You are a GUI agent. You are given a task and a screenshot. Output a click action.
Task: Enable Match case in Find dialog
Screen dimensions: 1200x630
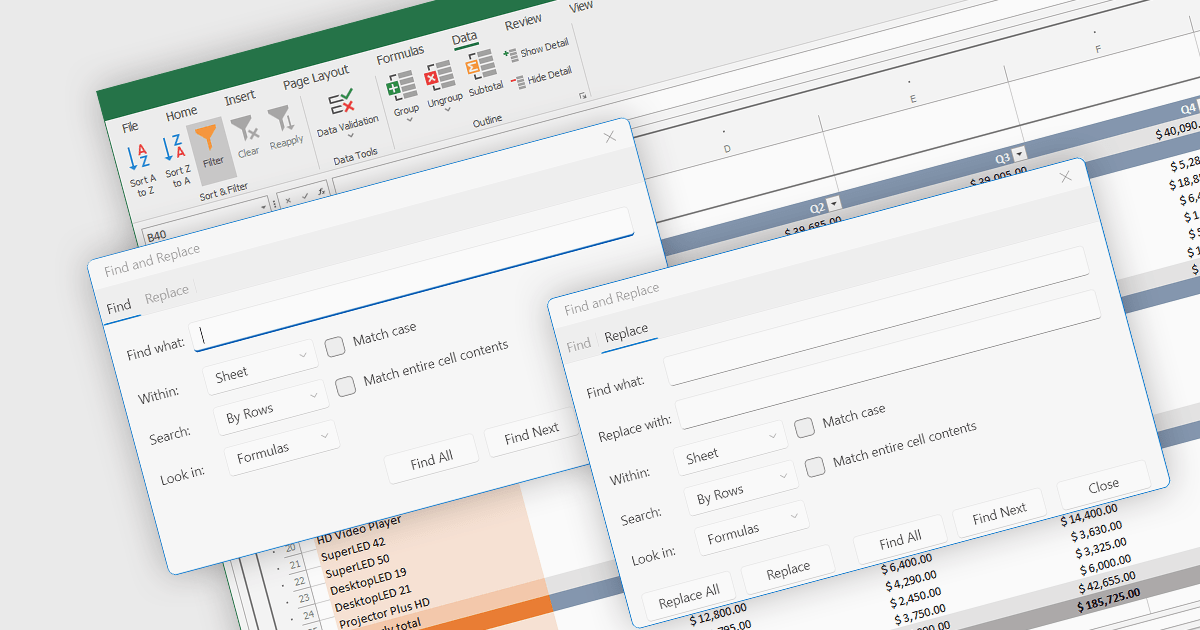click(336, 346)
